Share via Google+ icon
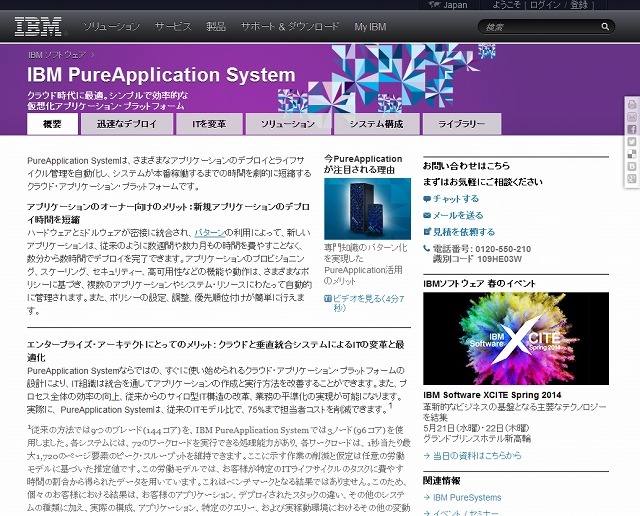 632,178
